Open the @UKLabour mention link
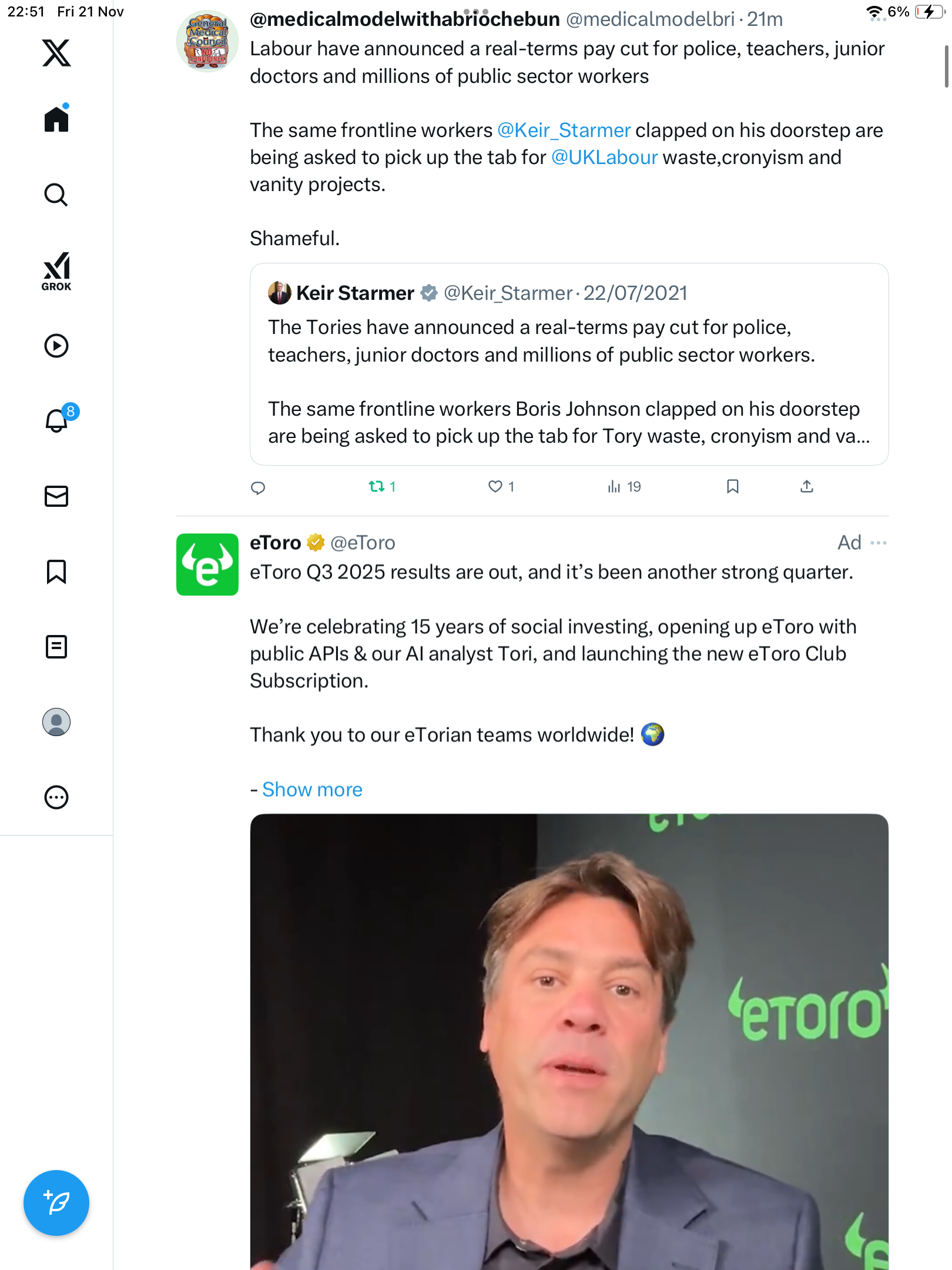This screenshot has width=952, height=1270. [604, 158]
